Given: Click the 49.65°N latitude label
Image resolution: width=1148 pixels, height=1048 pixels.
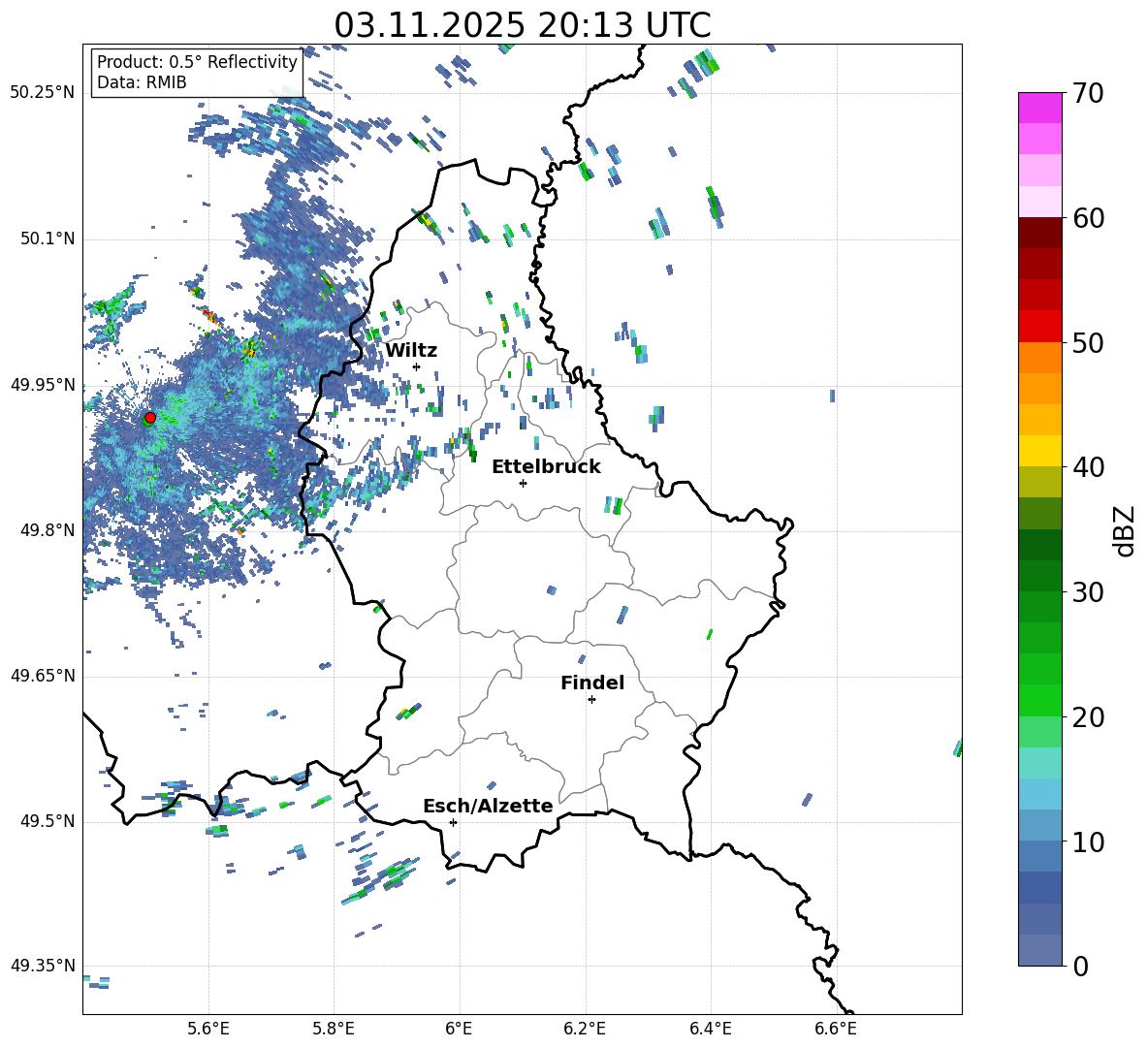Looking at the screenshot, I should pyautogui.click(x=43, y=676).
